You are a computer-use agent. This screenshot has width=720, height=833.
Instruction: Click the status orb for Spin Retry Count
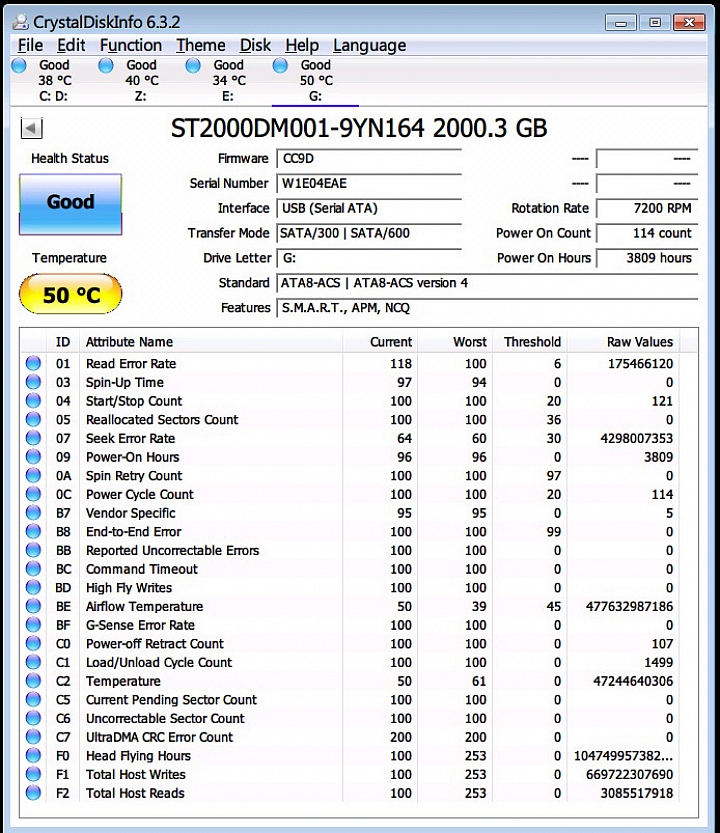[x=33, y=475]
